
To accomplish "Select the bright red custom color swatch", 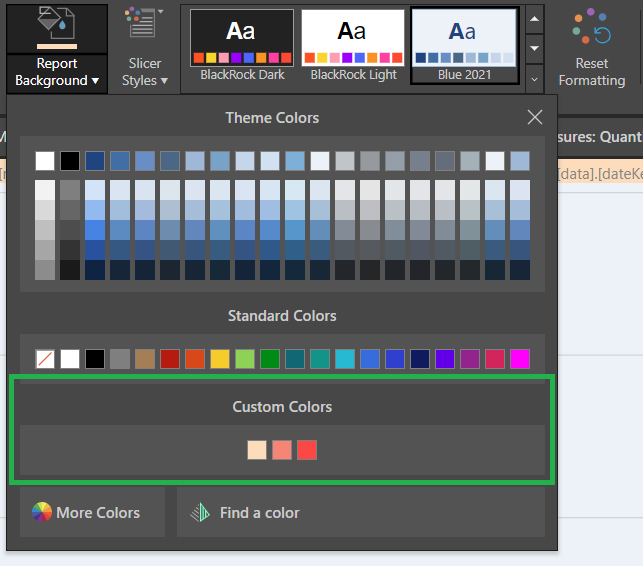I will point(307,450).
